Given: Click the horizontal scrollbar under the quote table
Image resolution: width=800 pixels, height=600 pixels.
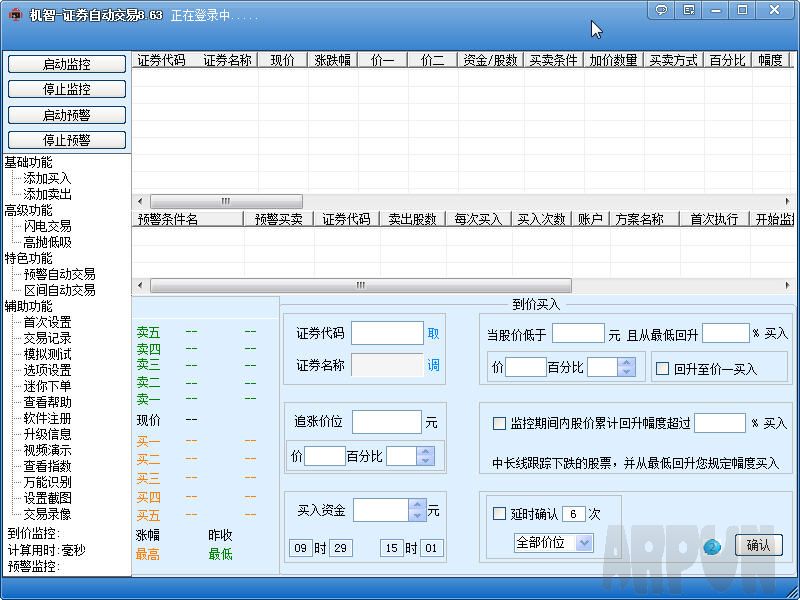Looking at the screenshot, I should [225, 200].
